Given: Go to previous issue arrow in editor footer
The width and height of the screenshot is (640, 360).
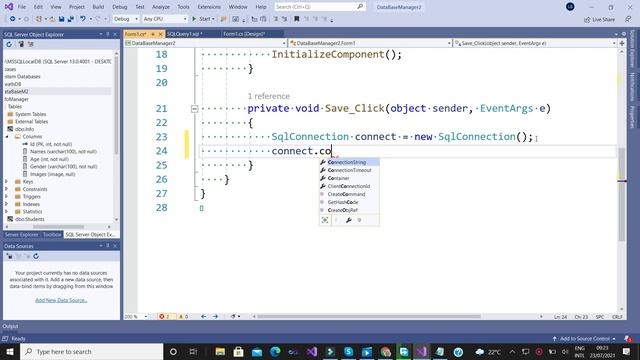Looking at the screenshot, I should point(203,316).
